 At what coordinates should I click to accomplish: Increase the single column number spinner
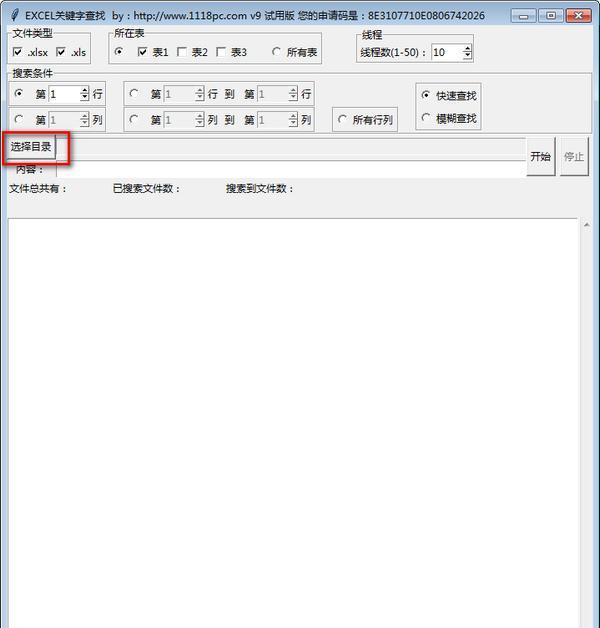click(x=84, y=116)
